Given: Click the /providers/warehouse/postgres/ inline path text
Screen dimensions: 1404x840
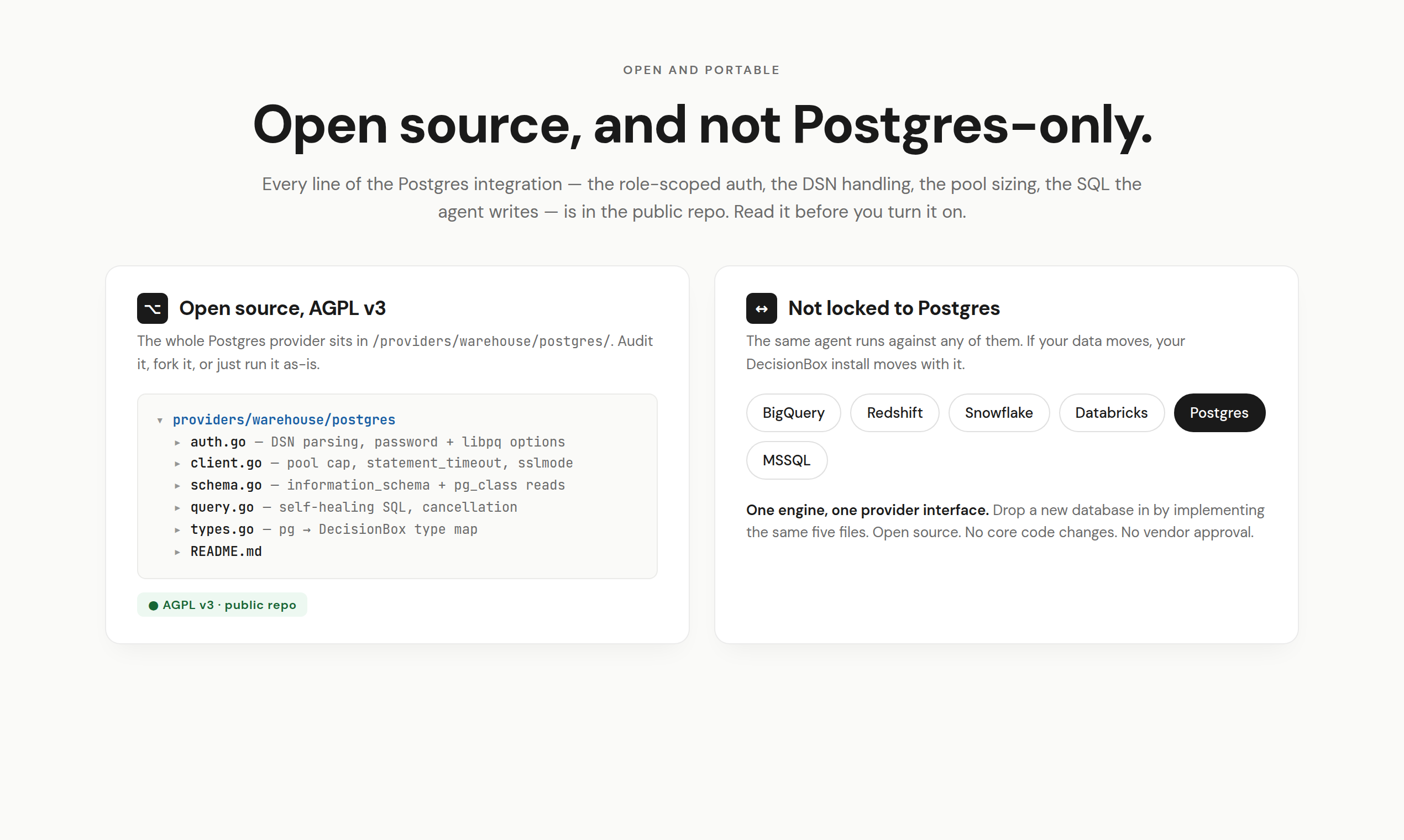Looking at the screenshot, I should pyautogui.click(x=491, y=342).
